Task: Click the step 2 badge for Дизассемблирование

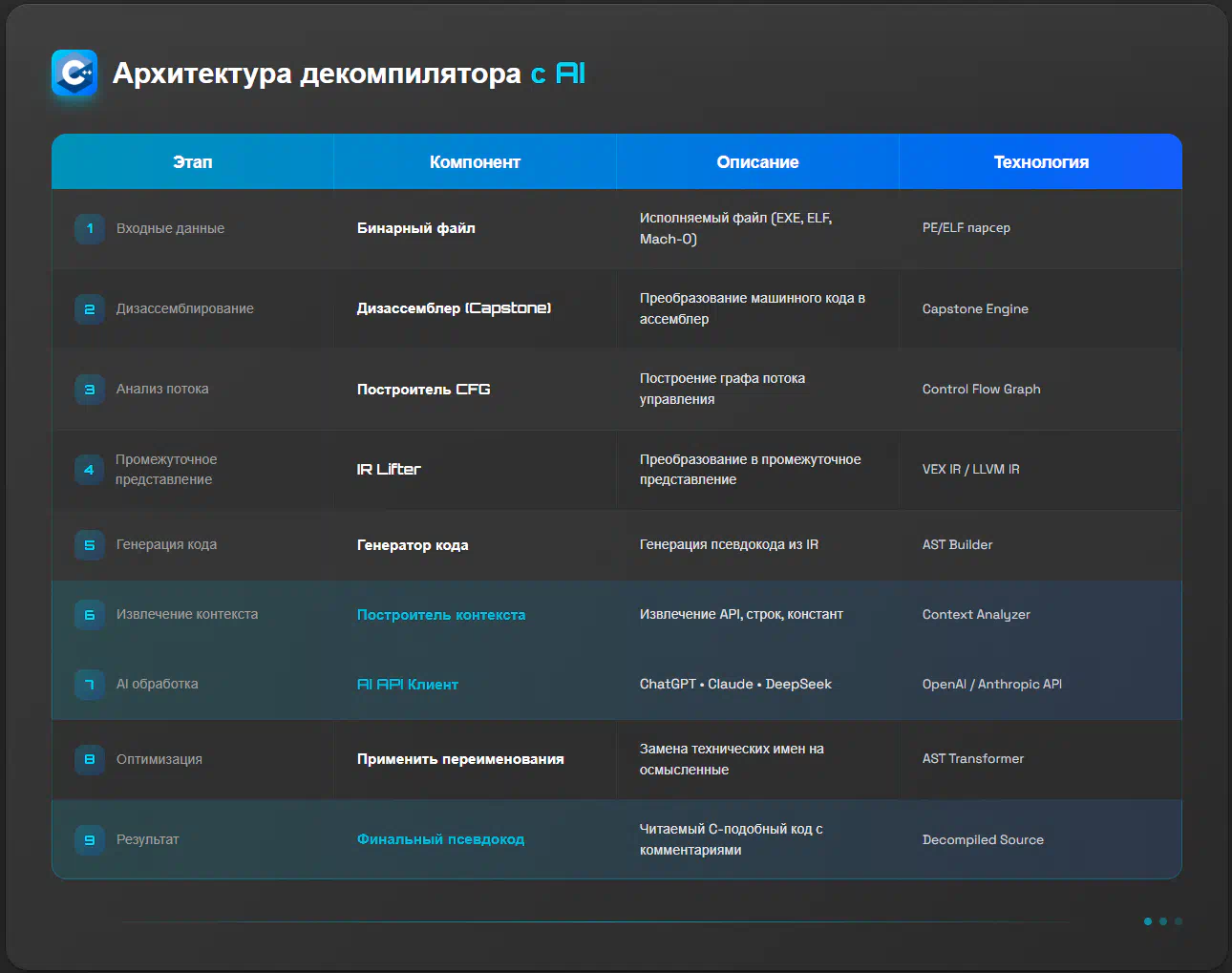Action: (90, 309)
